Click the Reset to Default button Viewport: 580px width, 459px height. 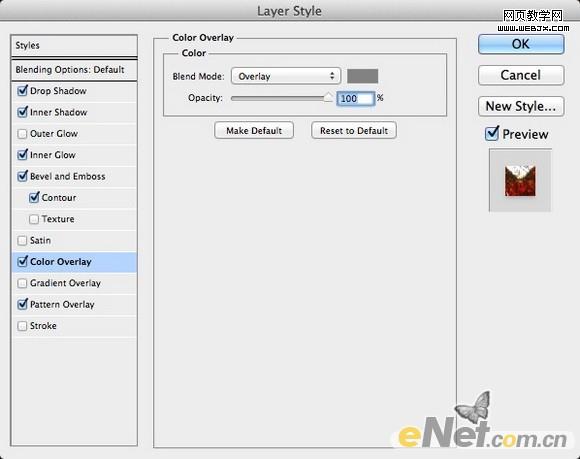coord(354,131)
